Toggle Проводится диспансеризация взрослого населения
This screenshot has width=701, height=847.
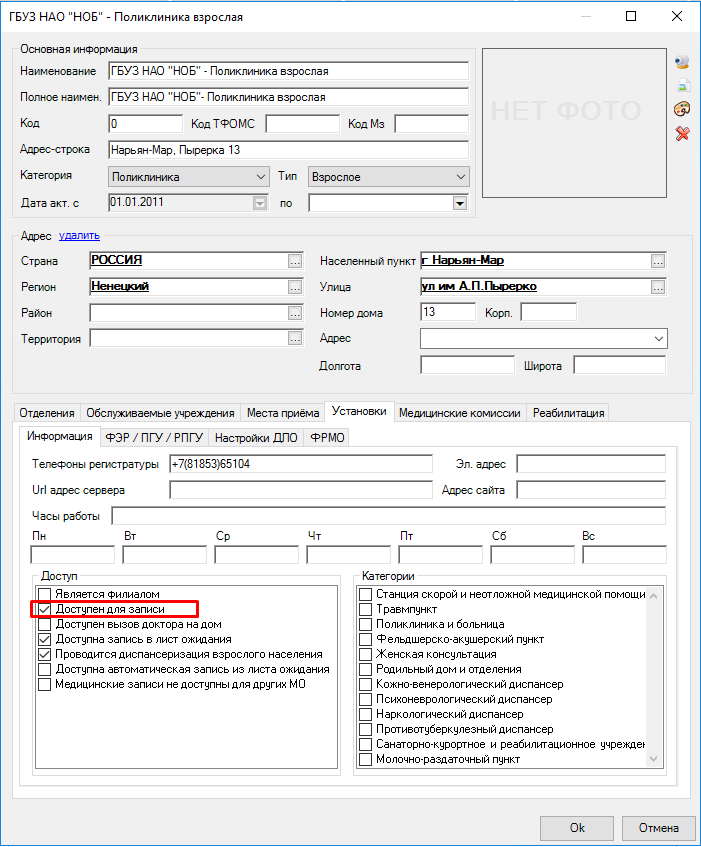pyautogui.click(x=45, y=654)
